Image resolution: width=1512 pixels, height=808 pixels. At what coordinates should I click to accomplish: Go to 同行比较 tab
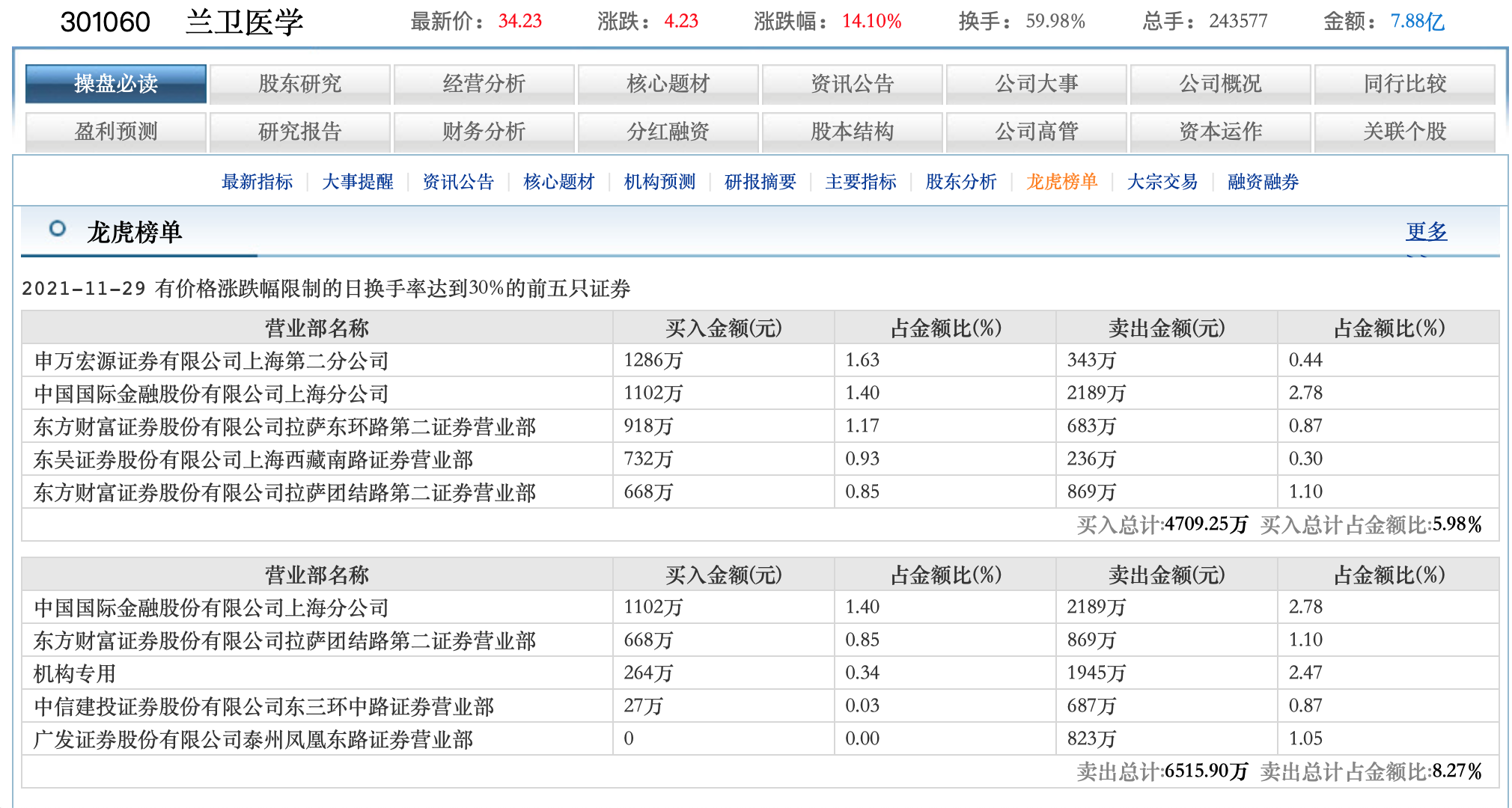pyautogui.click(x=1405, y=84)
